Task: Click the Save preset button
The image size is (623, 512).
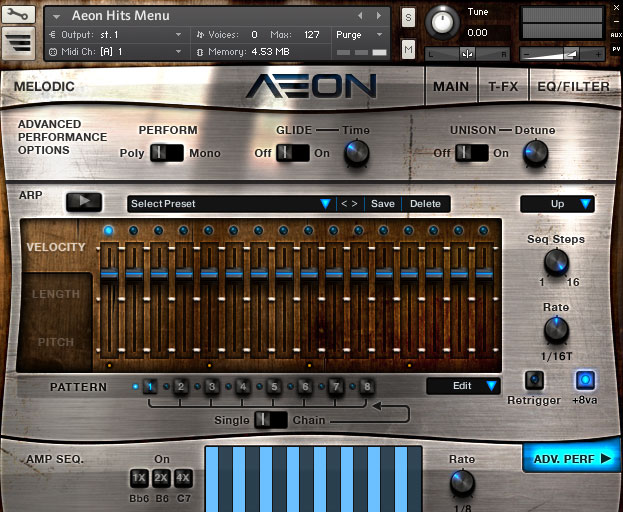Action: pos(383,204)
